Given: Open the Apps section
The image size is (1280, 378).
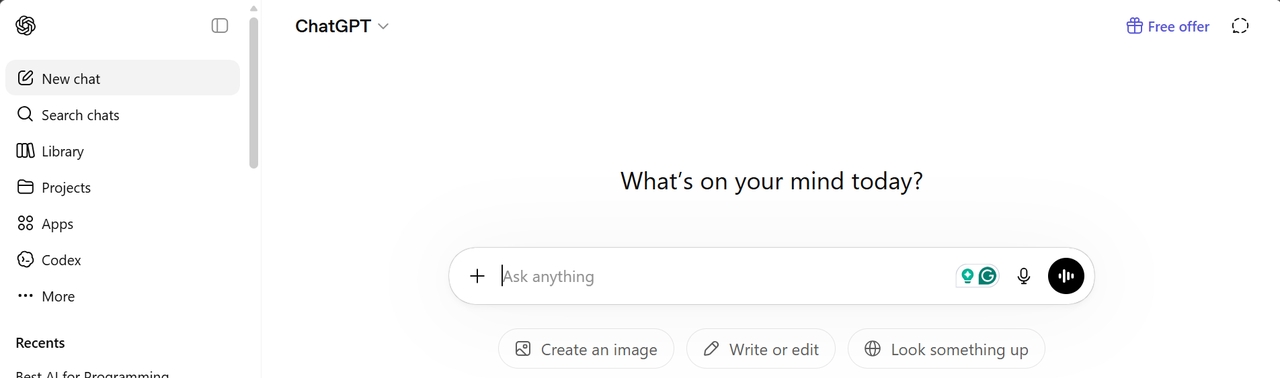Looking at the screenshot, I should [x=123, y=224].
